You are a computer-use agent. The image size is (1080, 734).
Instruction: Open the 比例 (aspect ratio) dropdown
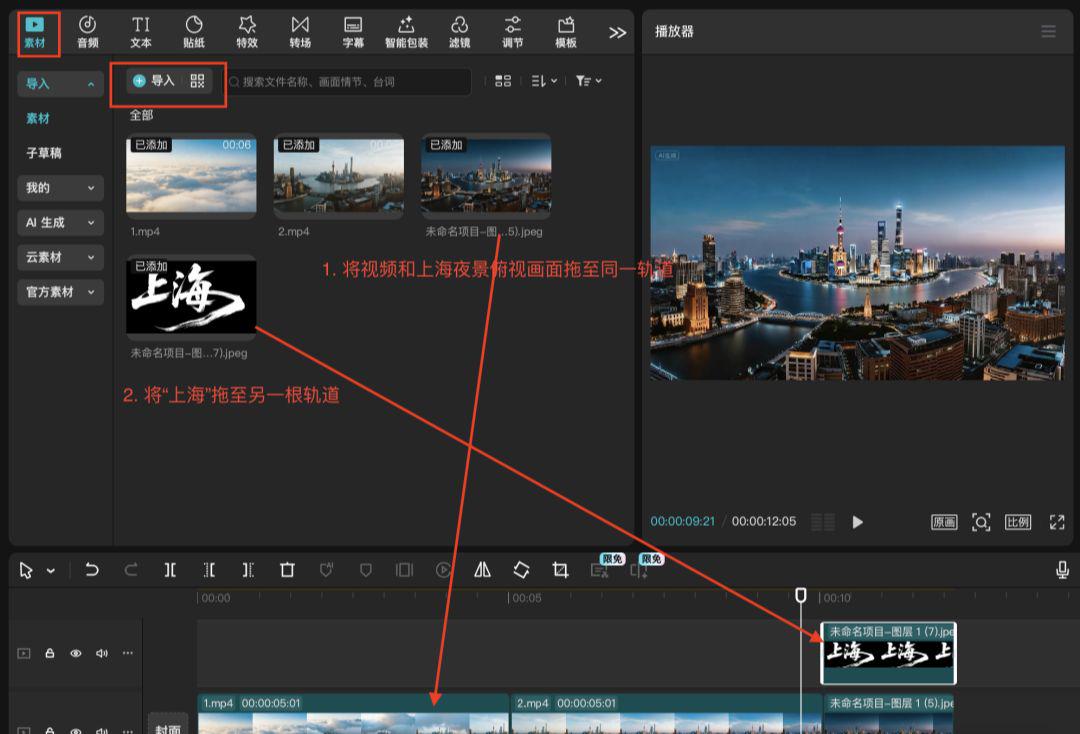tap(1018, 522)
